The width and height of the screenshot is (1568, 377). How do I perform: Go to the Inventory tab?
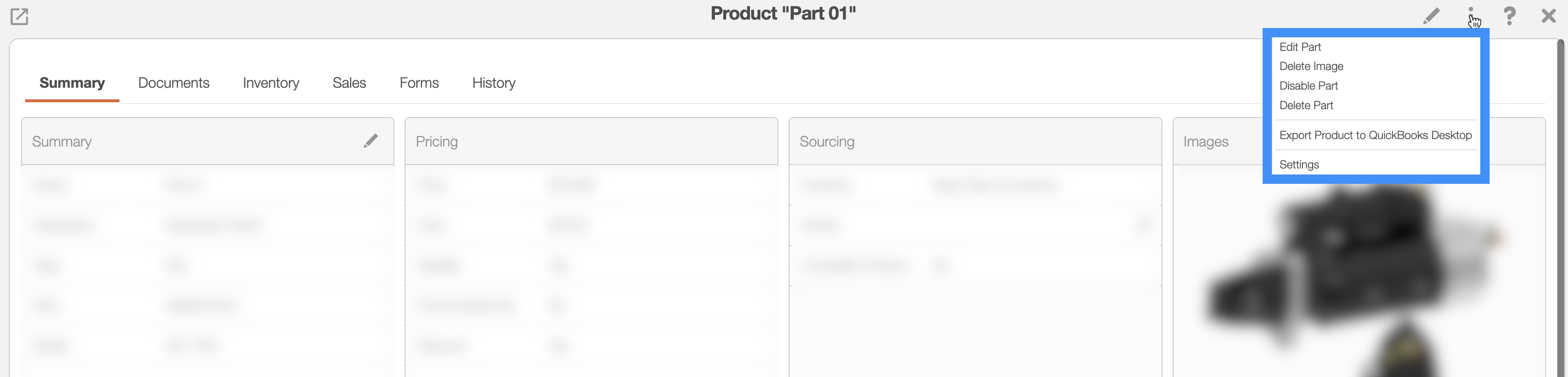tap(271, 83)
